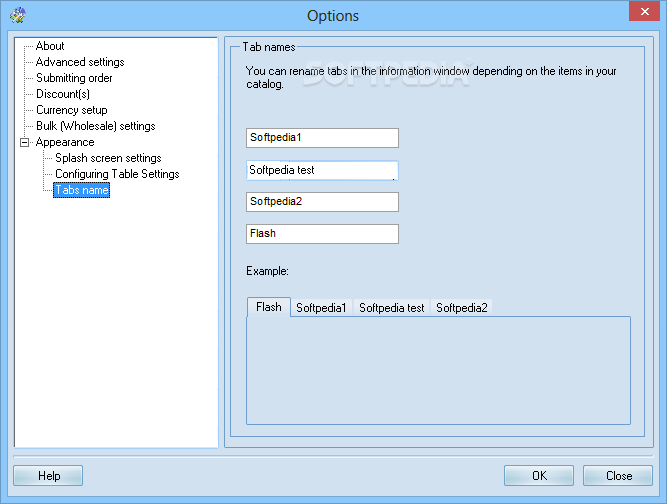
Task: Switch to the Flash example tab
Action: [269, 307]
